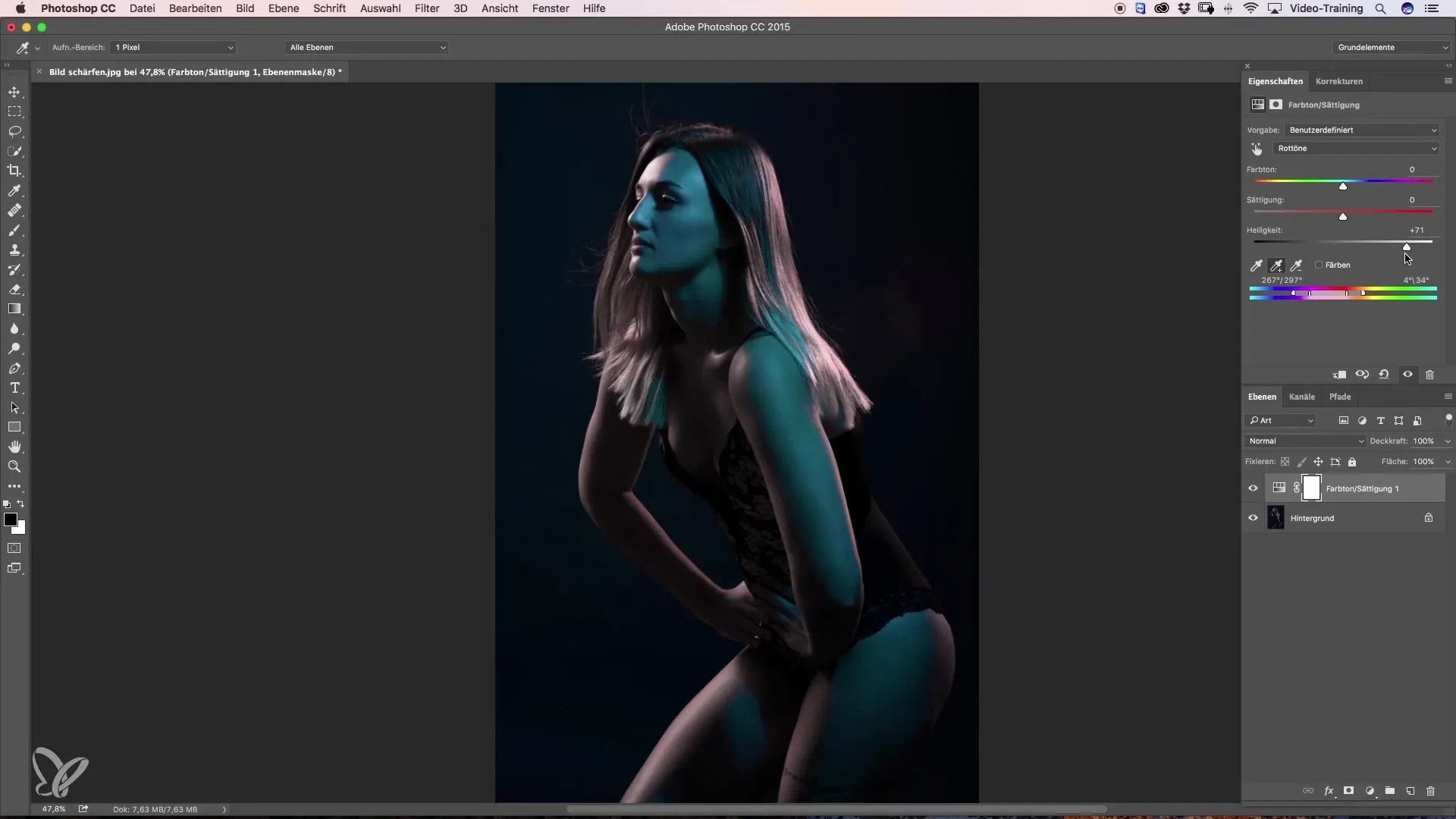Viewport: 1456px width, 819px height.
Task: Open the Fläche fill dropdown arrow
Action: click(1448, 462)
